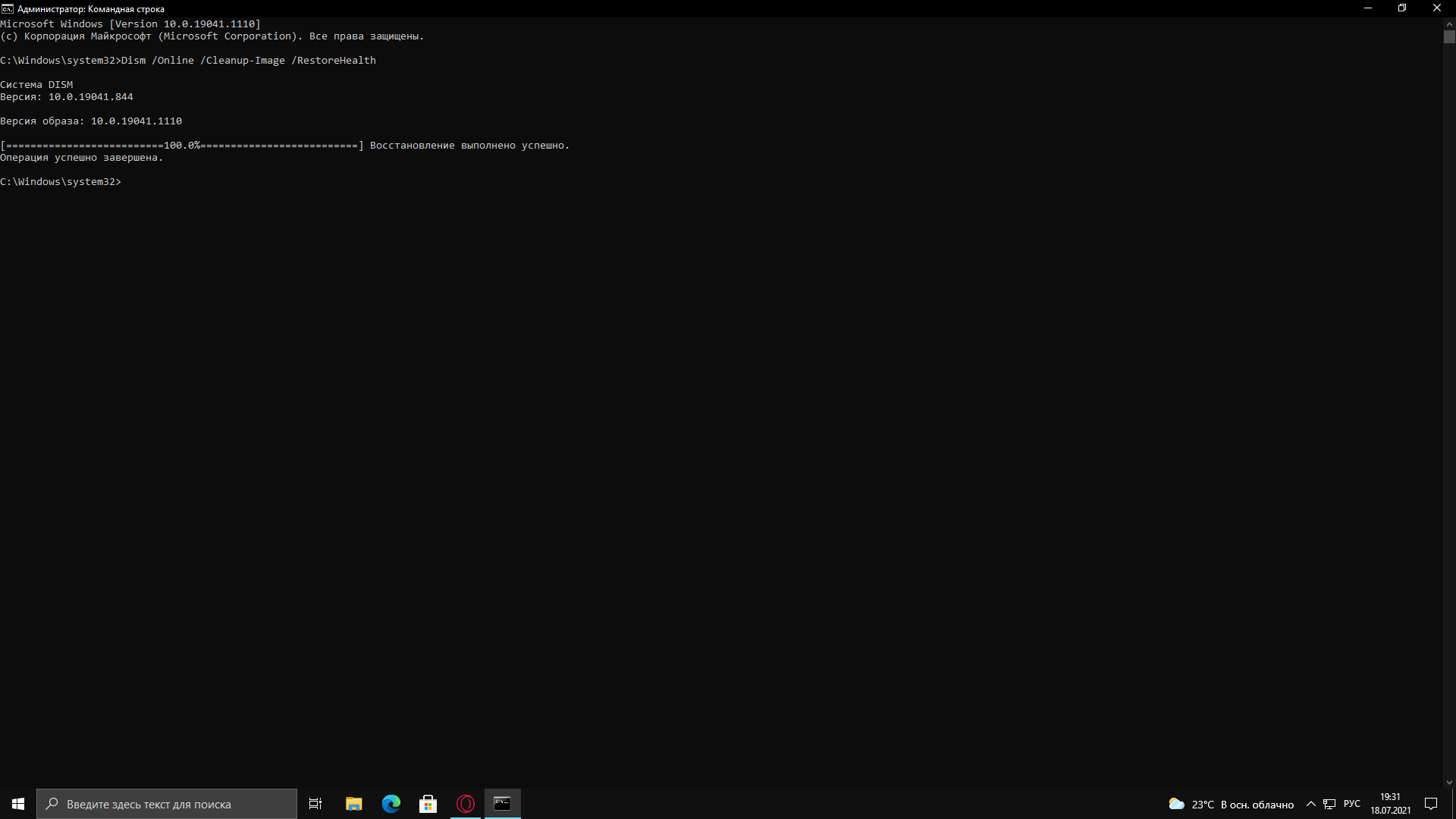
Task: Click the 'Cистема DISM' line
Action: (x=36, y=84)
